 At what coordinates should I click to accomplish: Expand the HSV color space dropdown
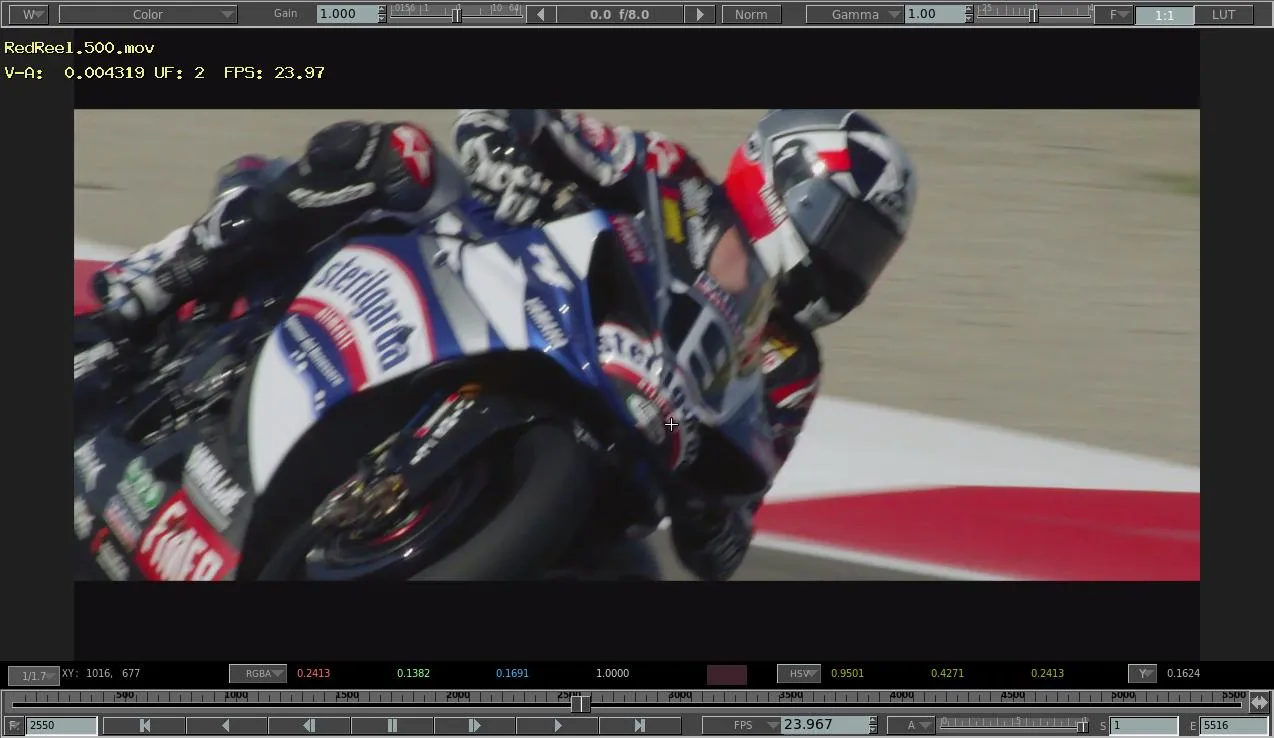click(x=799, y=674)
